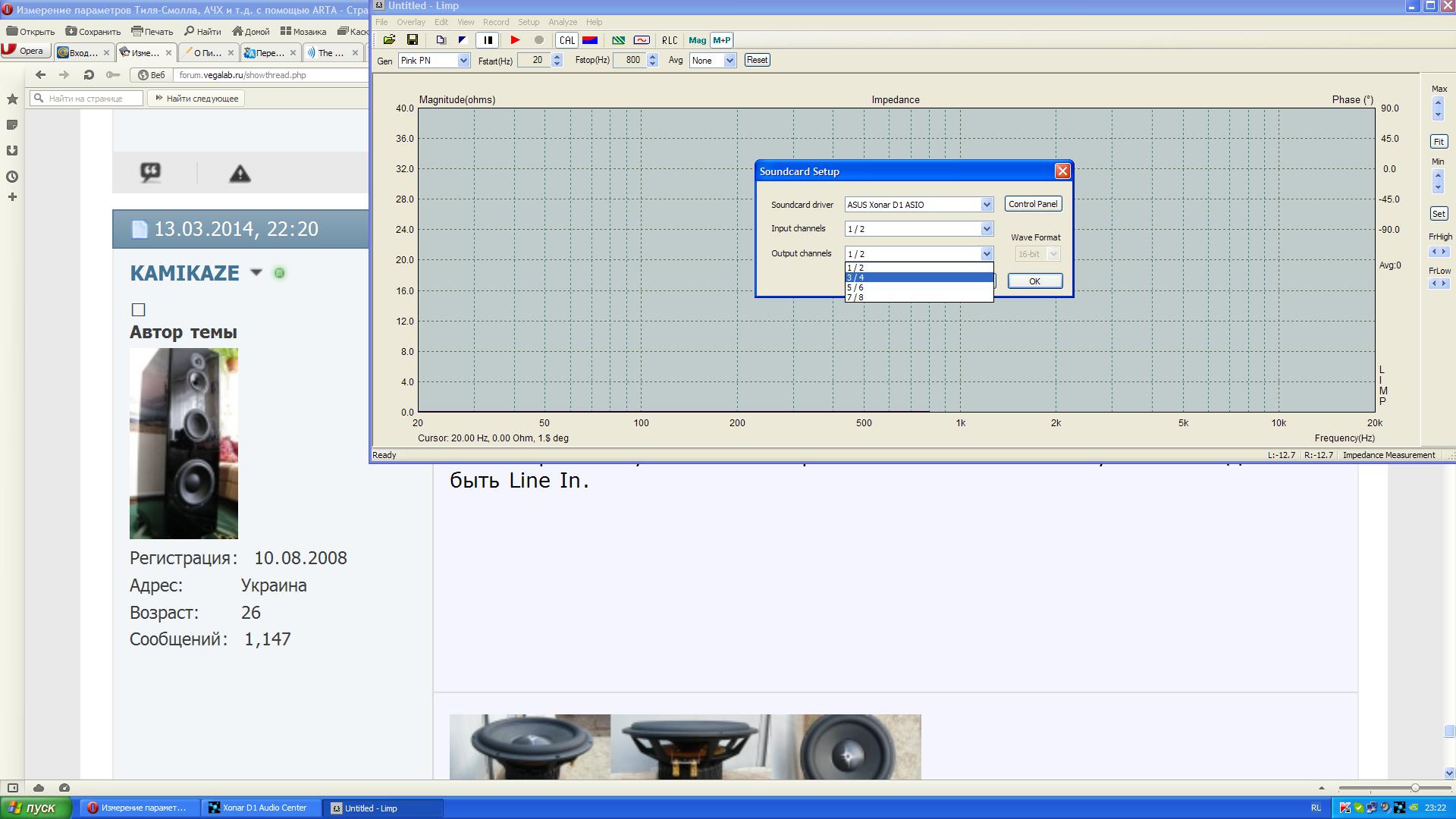1456x819 pixels.
Task: Collapse the Output channels dropdown arrow
Action: [x=987, y=254]
